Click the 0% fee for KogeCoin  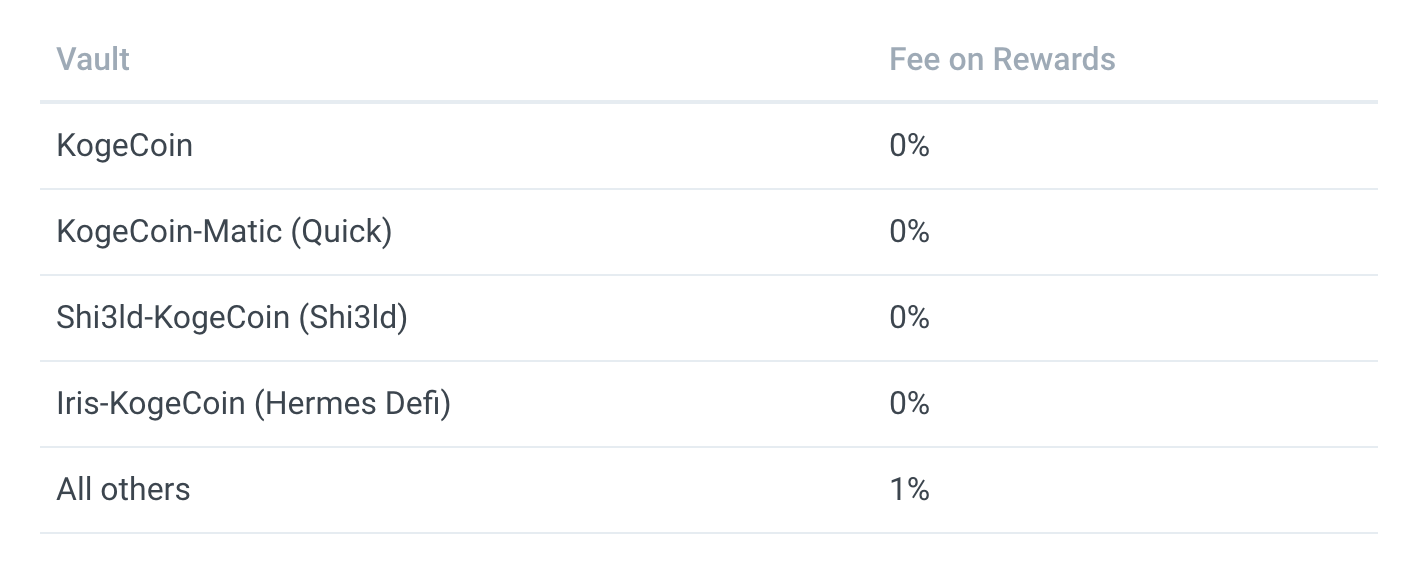(x=909, y=146)
